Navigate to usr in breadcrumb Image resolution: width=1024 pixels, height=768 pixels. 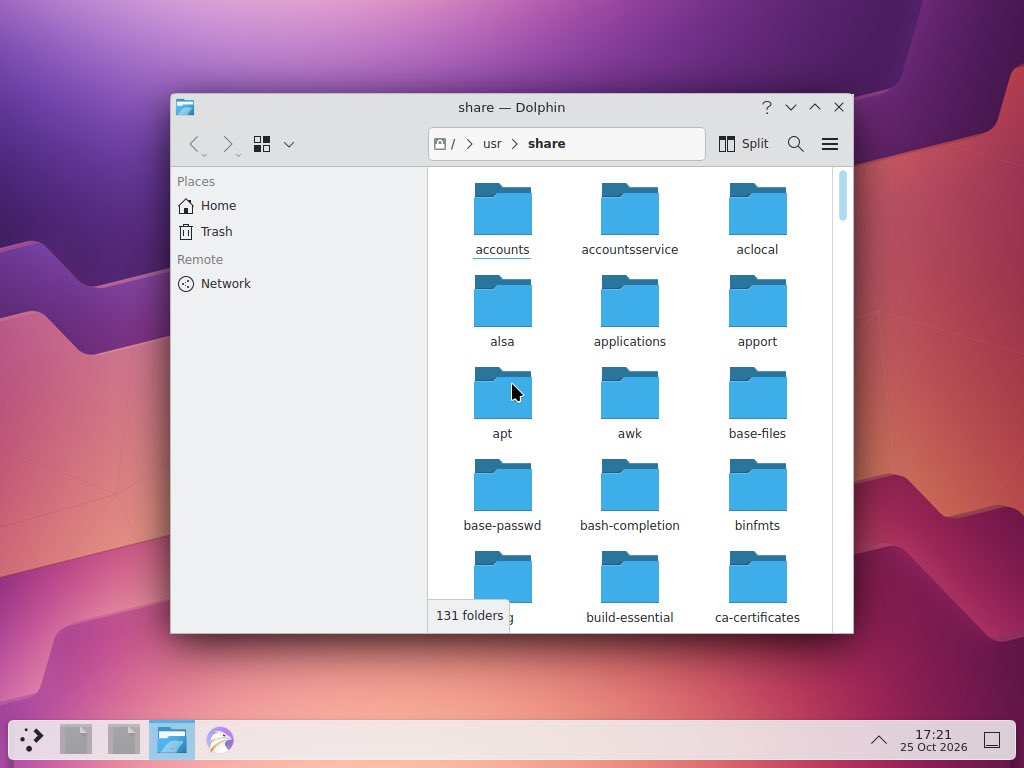click(x=492, y=144)
